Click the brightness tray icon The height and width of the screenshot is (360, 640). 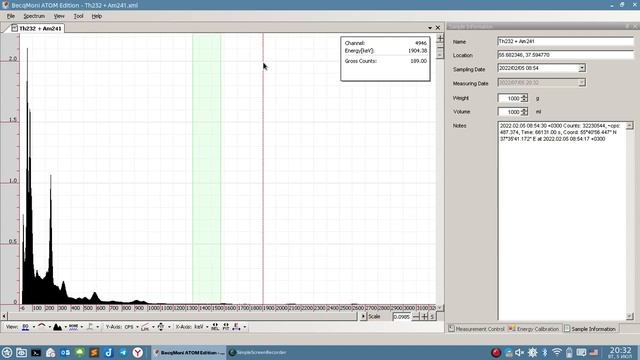click(x=533, y=353)
